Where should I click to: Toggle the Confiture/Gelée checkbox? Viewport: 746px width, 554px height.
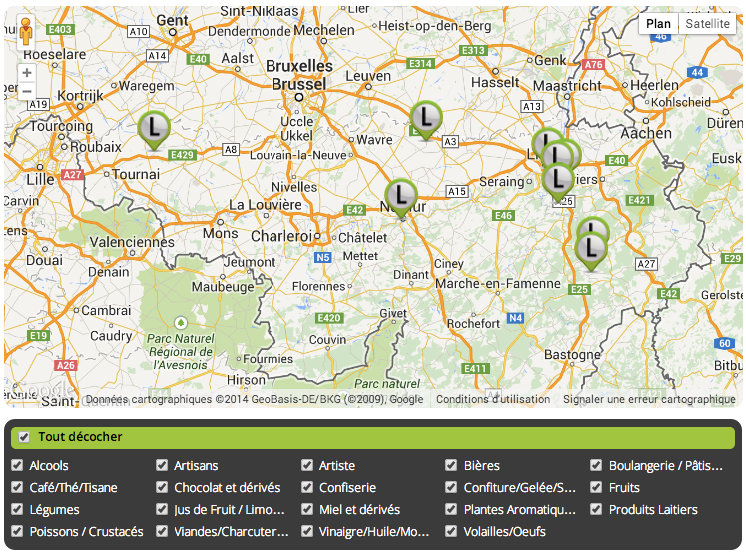[452, 487]
